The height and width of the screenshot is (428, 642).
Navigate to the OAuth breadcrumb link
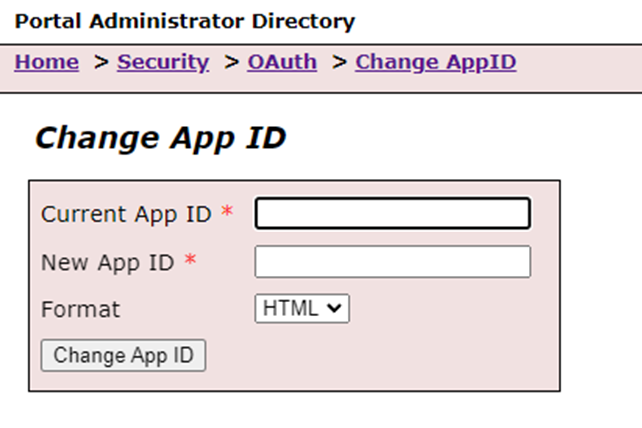(282, 62)
